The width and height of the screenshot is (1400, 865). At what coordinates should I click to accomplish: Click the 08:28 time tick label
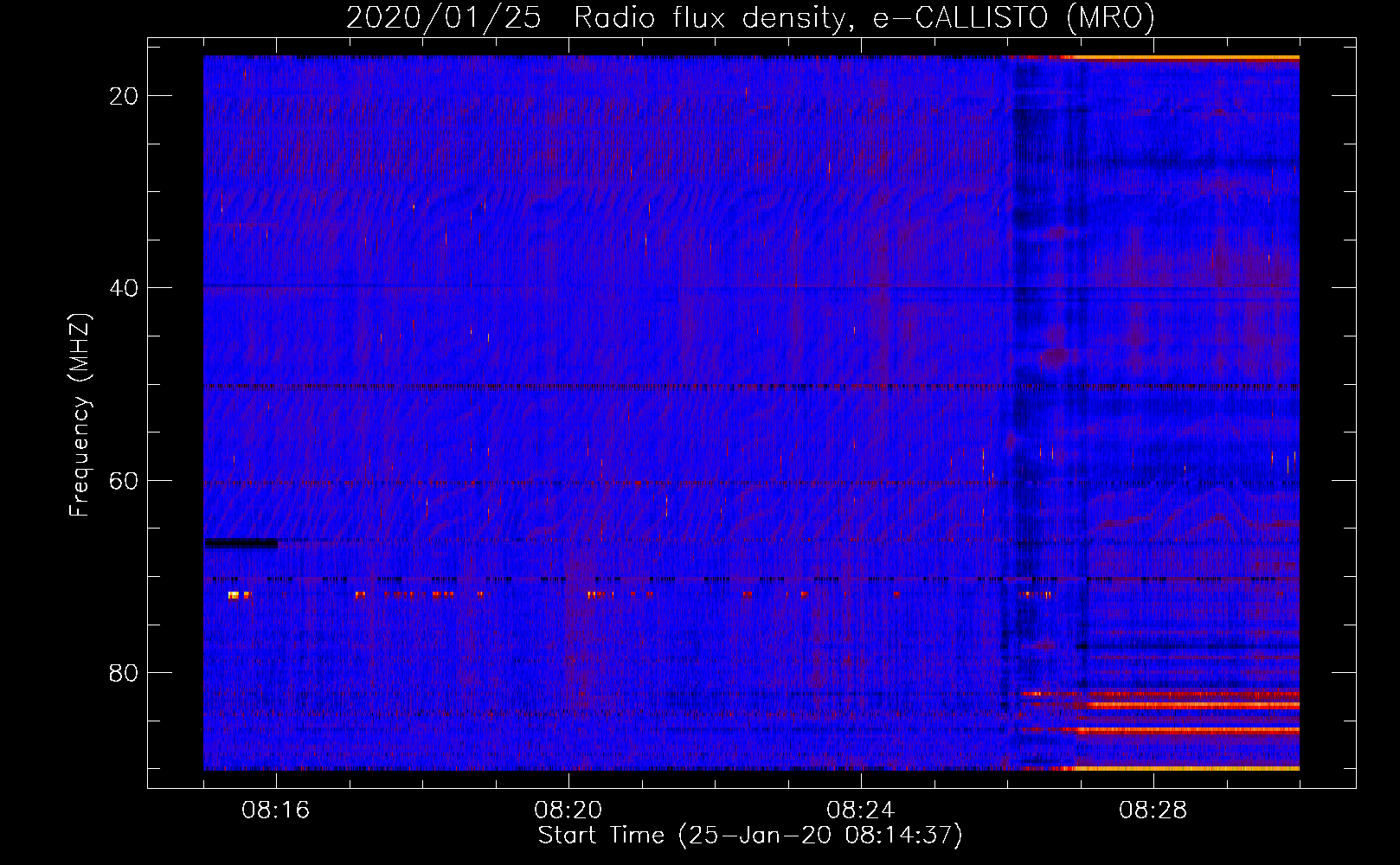click(x=1153, y=811)
